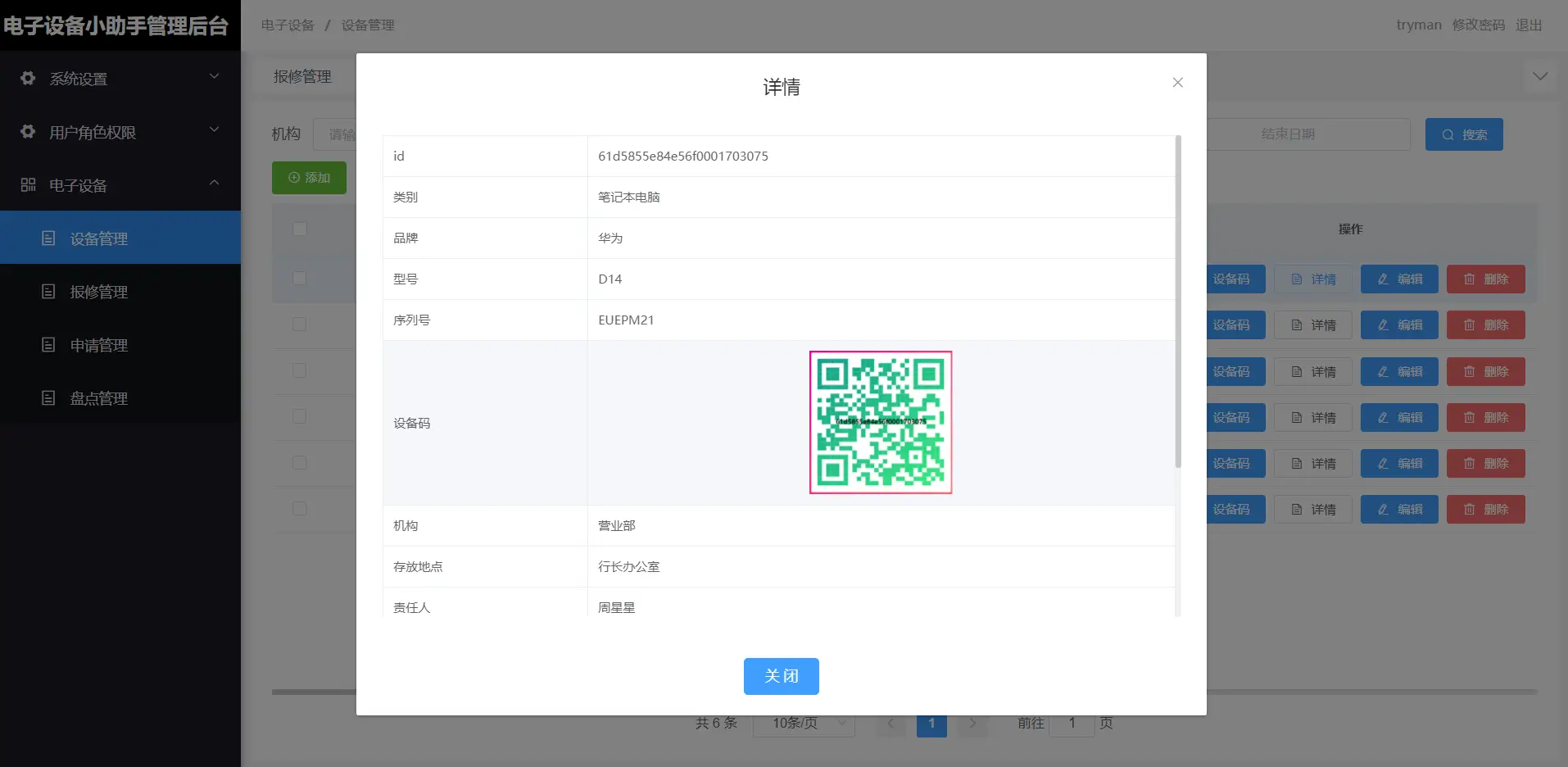
Task: Open 报修管理 in the sidebar
Action: point(120,291)
